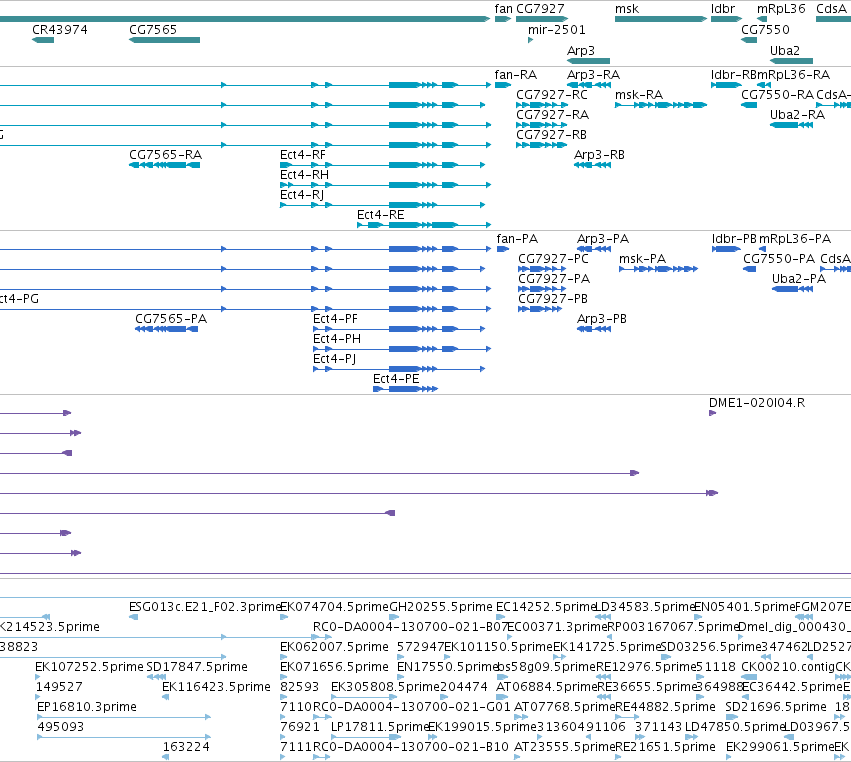
Task: Click the 149527 EST label
Action: pyautogui.click(x=59, y=687)
